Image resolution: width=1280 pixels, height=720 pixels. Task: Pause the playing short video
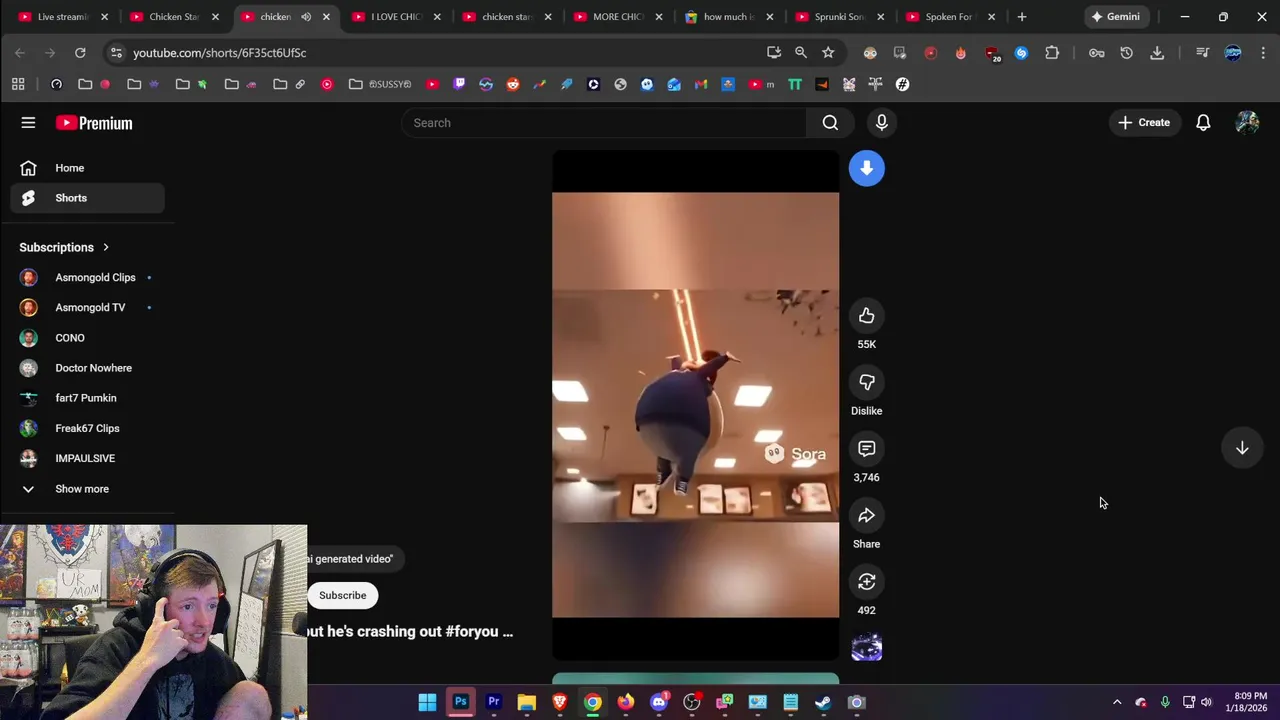coord(695,405)
